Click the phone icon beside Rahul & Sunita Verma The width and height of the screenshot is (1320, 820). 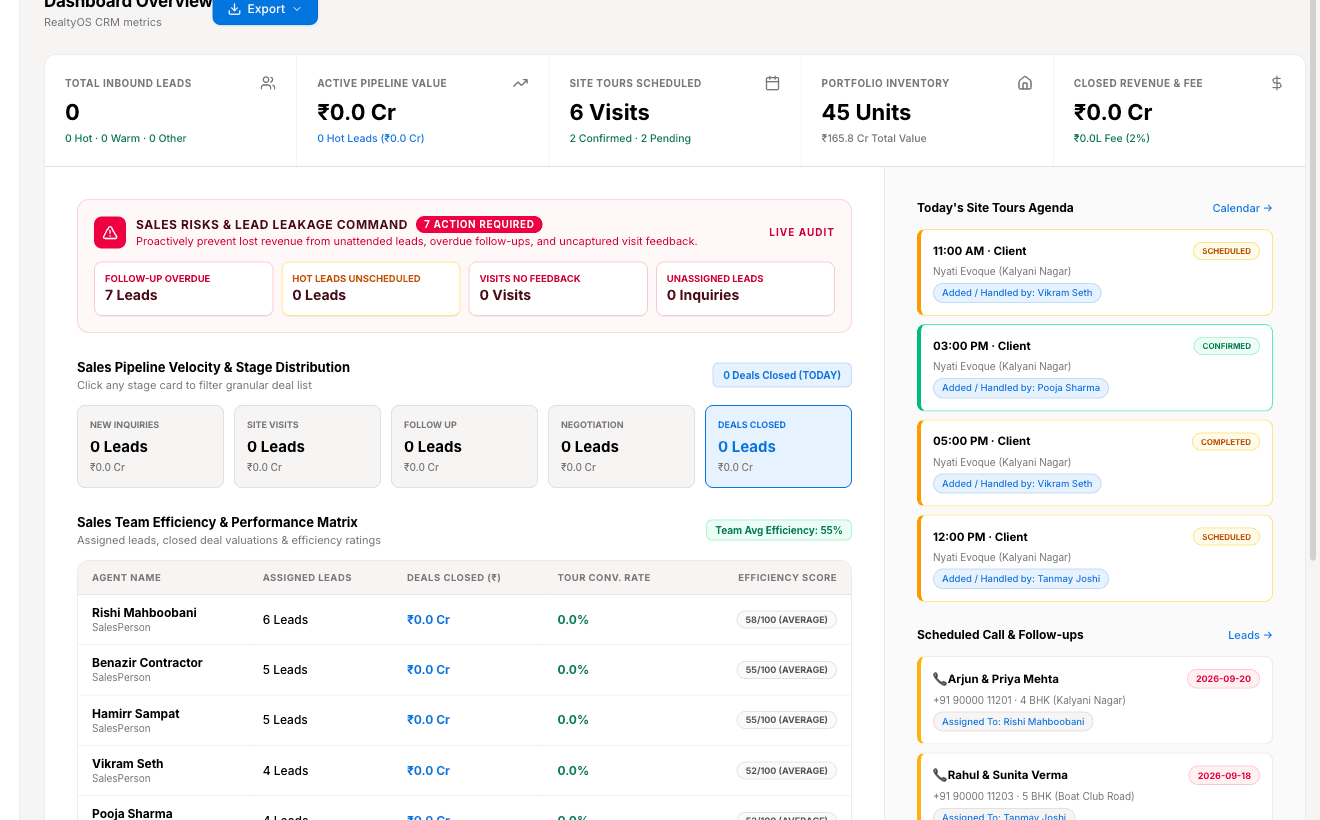point(940,775)
